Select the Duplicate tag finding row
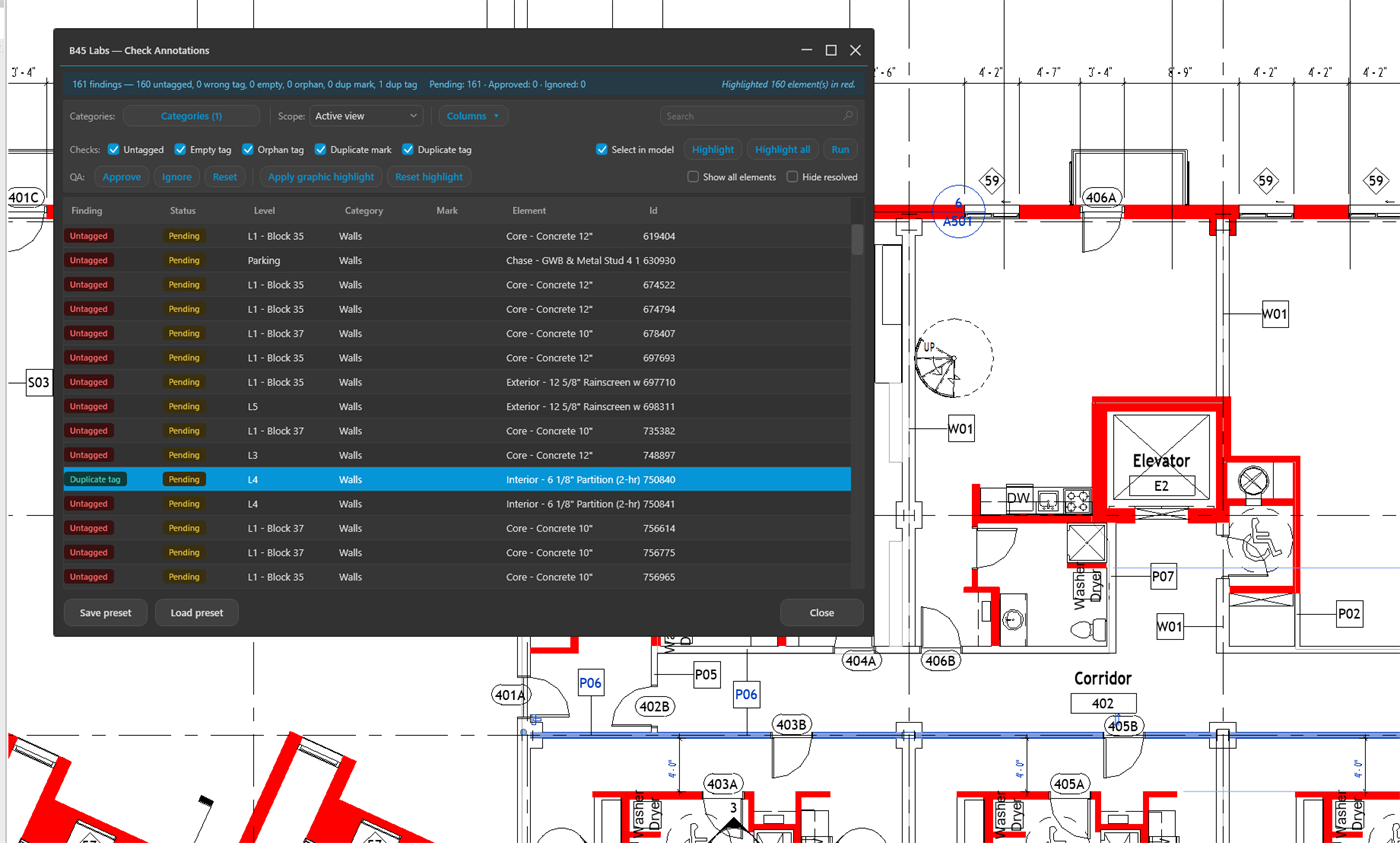1400x843 pixels. pyautogui.click(x=457, y=479)
